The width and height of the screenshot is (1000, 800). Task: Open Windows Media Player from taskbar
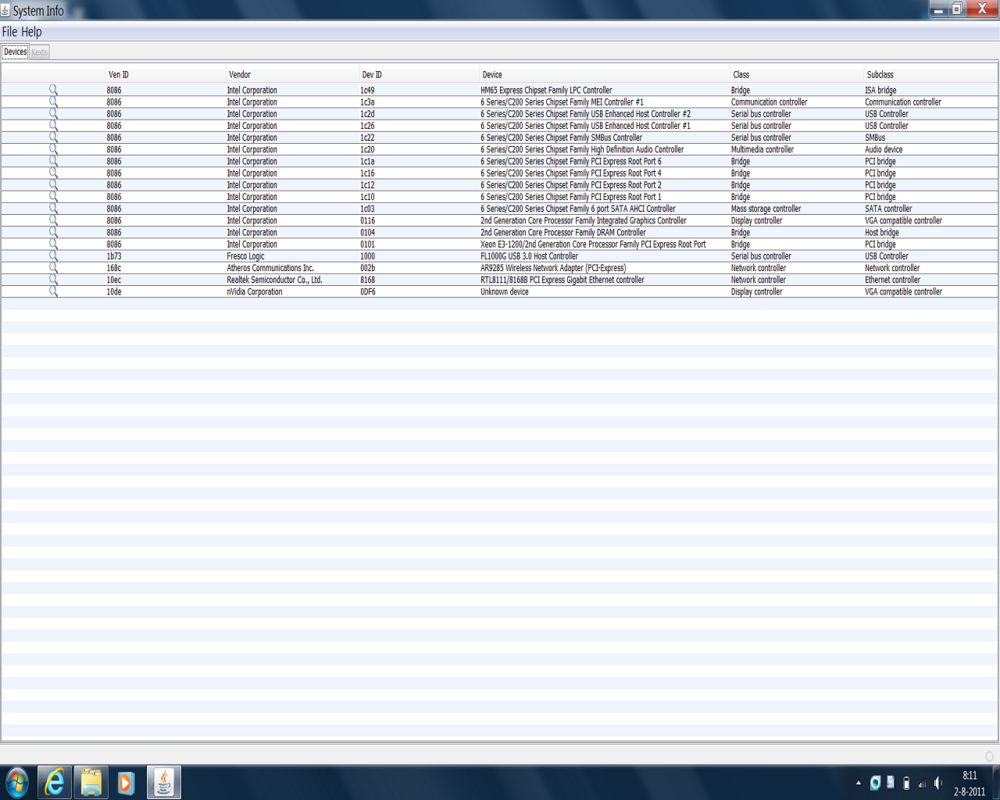click(126, 782)
